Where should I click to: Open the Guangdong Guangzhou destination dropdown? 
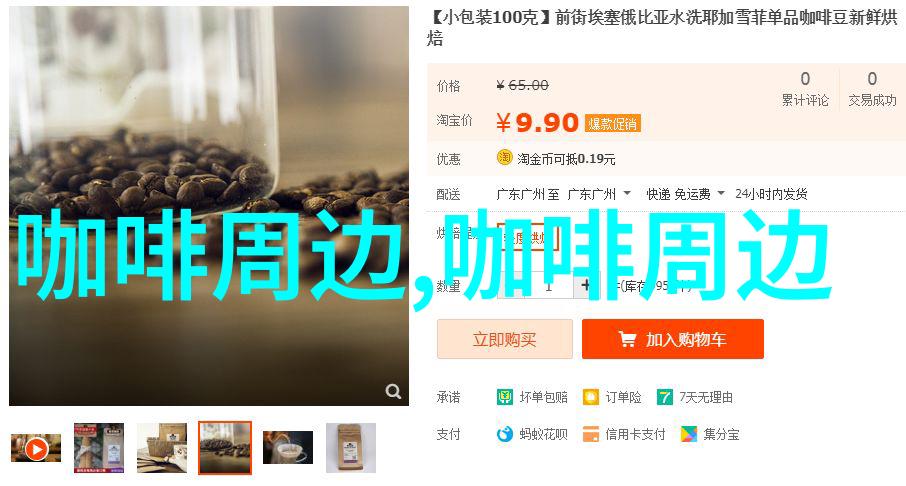[599, 194]
